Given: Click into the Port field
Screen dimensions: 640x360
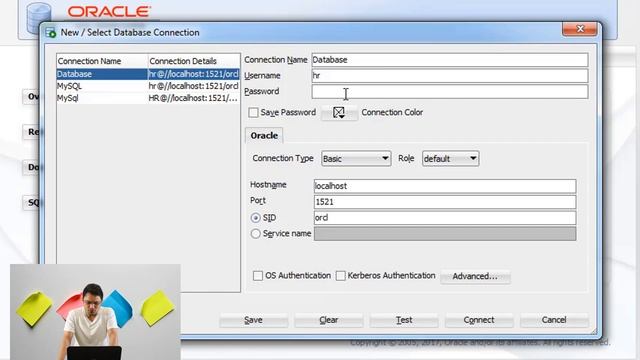Looking at the screenshot, I should [445, 202].
